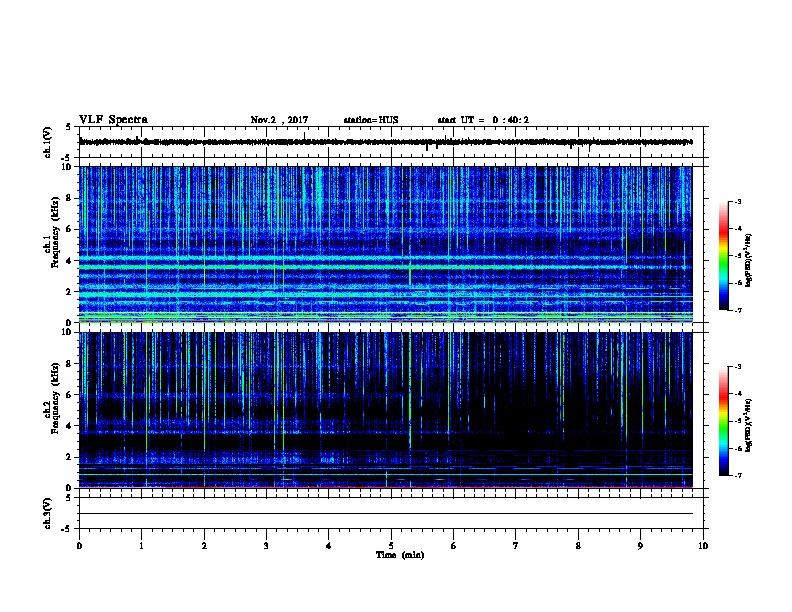Click the time axis tick label "3"
The image size is (792, 612).
(x=266, y=546)
